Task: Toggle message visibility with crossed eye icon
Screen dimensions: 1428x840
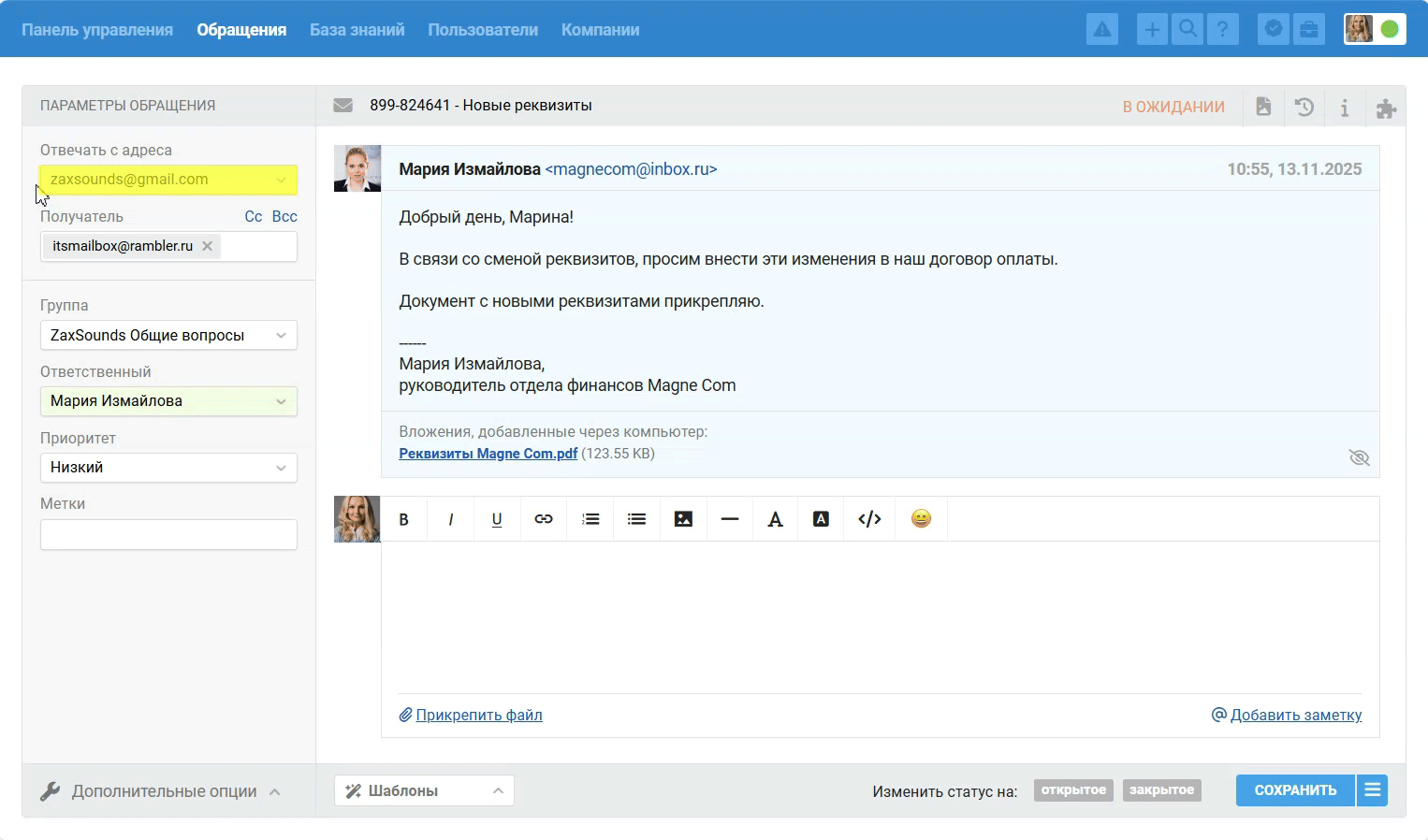Action: tap(1359, 457)
